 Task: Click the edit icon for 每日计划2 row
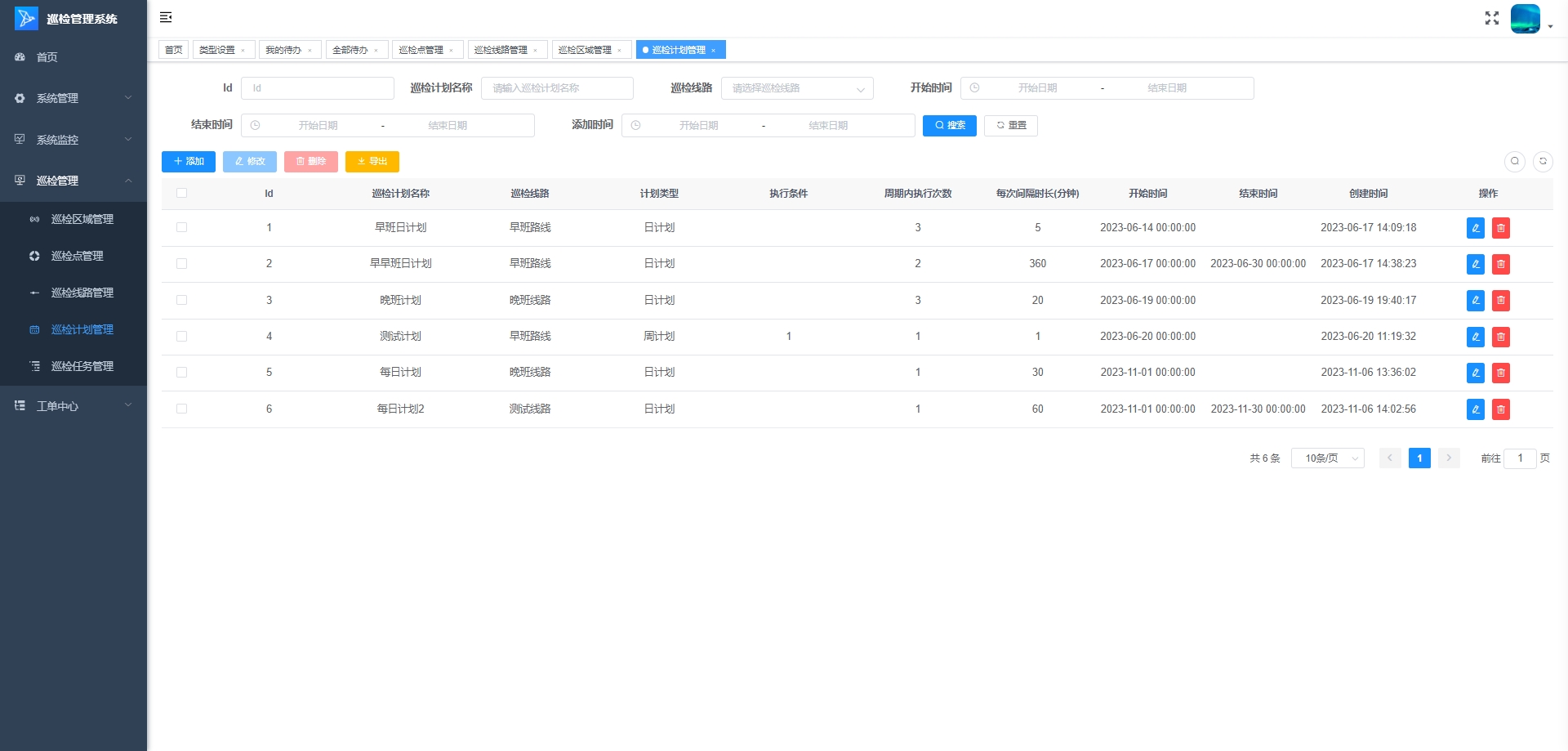1475,409
